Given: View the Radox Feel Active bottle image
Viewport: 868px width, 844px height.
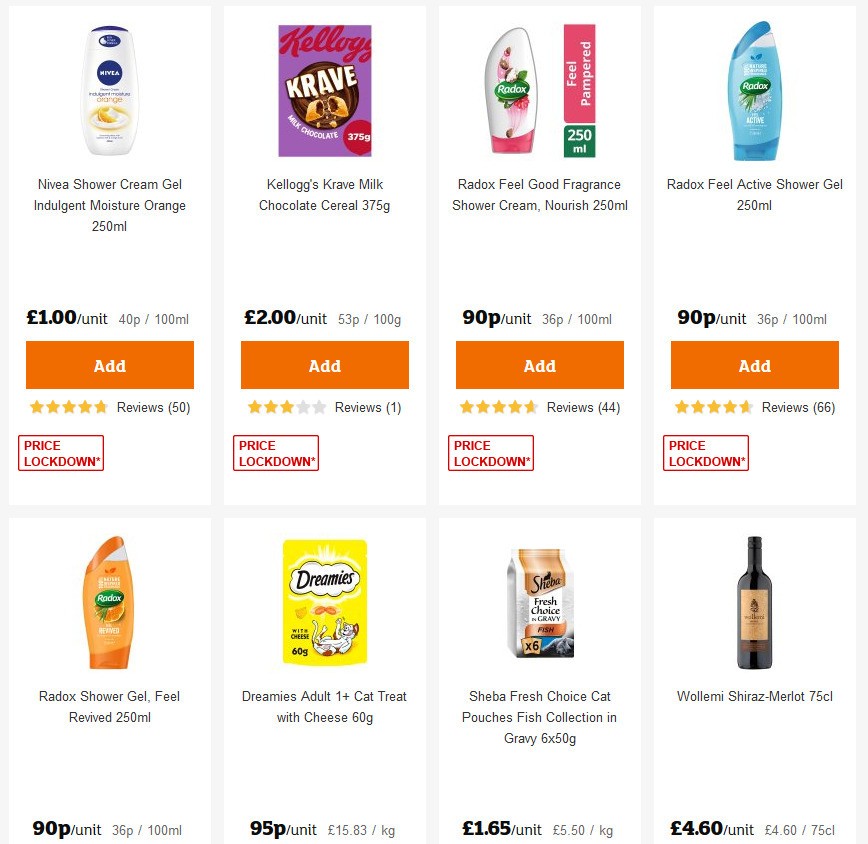Looking at the screenshot, I should [753, 90].
